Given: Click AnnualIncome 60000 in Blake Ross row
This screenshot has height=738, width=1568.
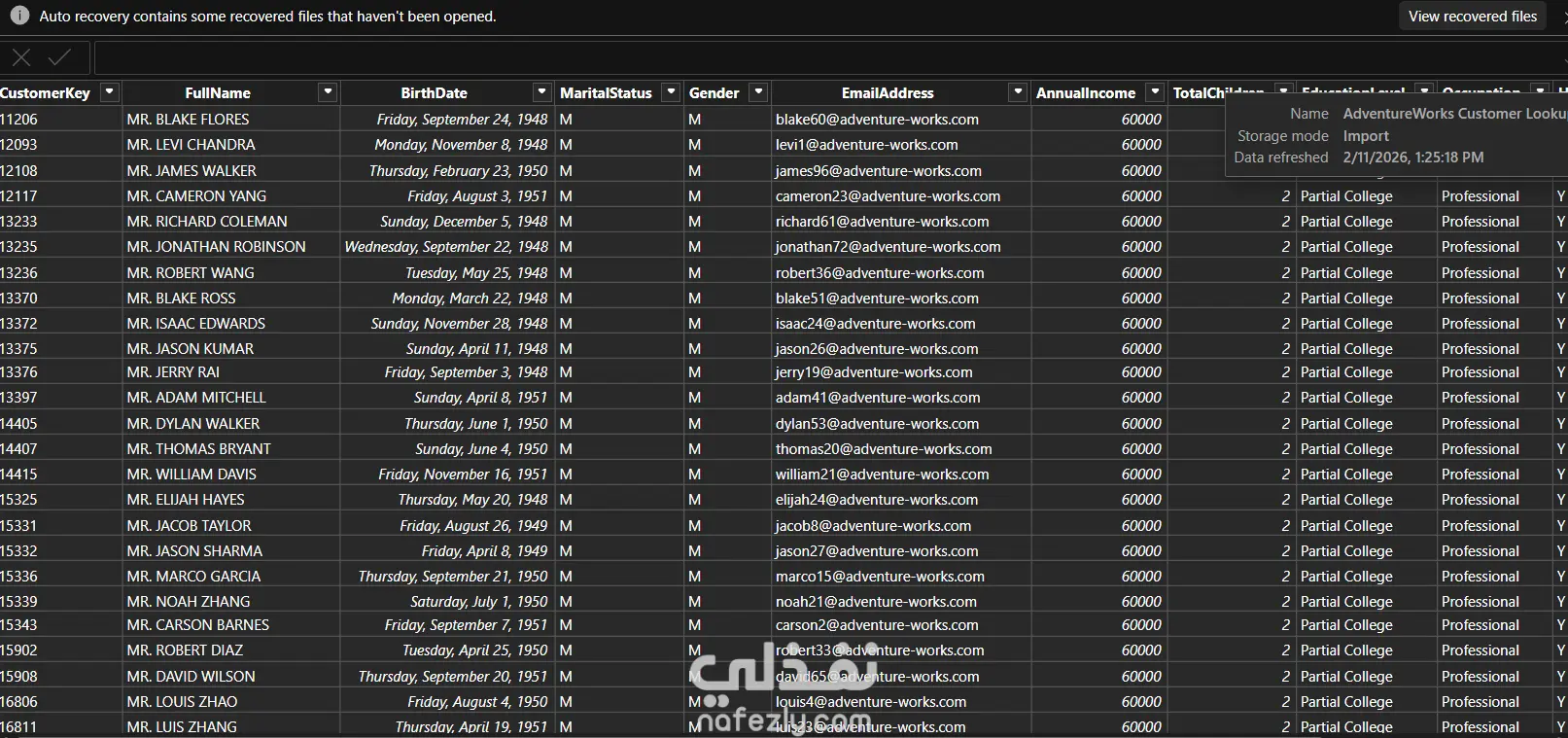Looking at the screenshot, I should [1141, 298].
